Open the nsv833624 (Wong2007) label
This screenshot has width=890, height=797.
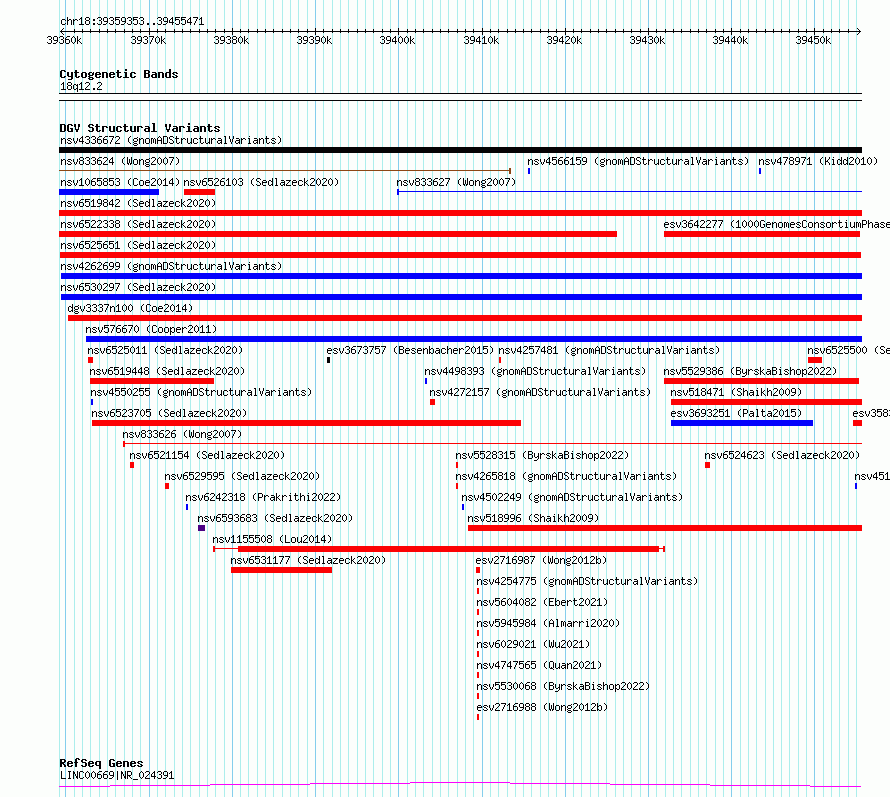(x=120, y=161)
